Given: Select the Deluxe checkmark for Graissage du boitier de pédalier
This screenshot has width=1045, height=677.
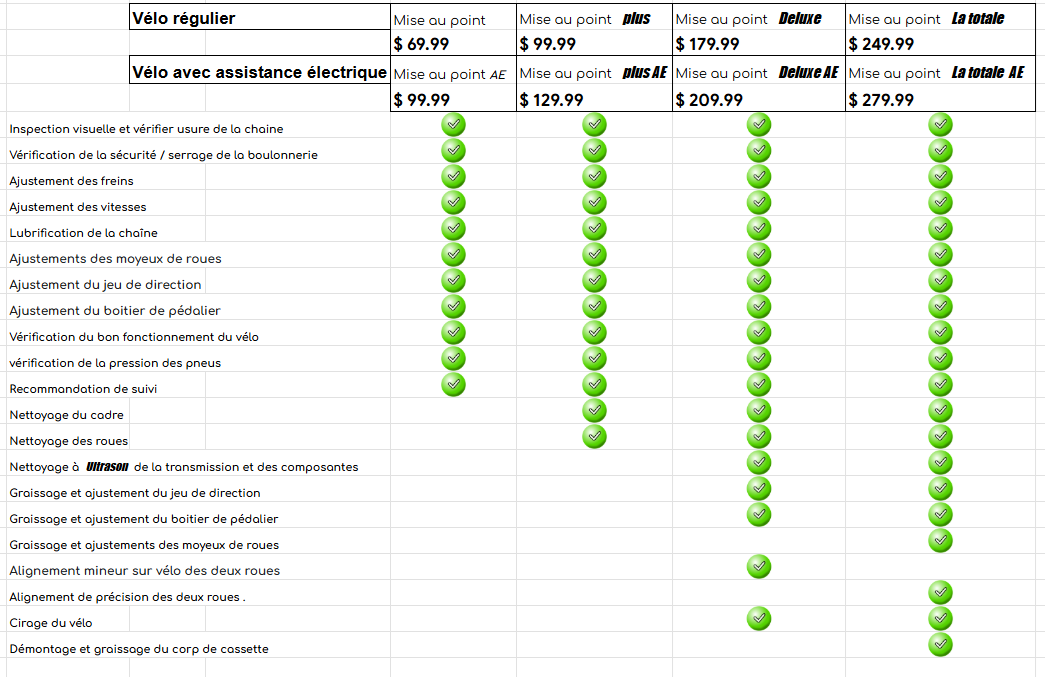Looking at the screenshot, I should coord(759,514).
